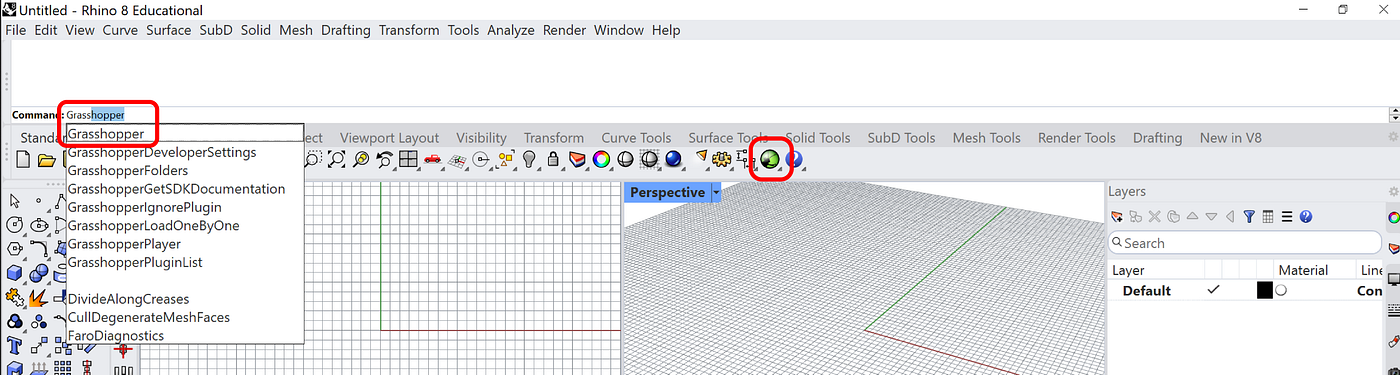Click Move layer down triangle icon

[1211, 216]
